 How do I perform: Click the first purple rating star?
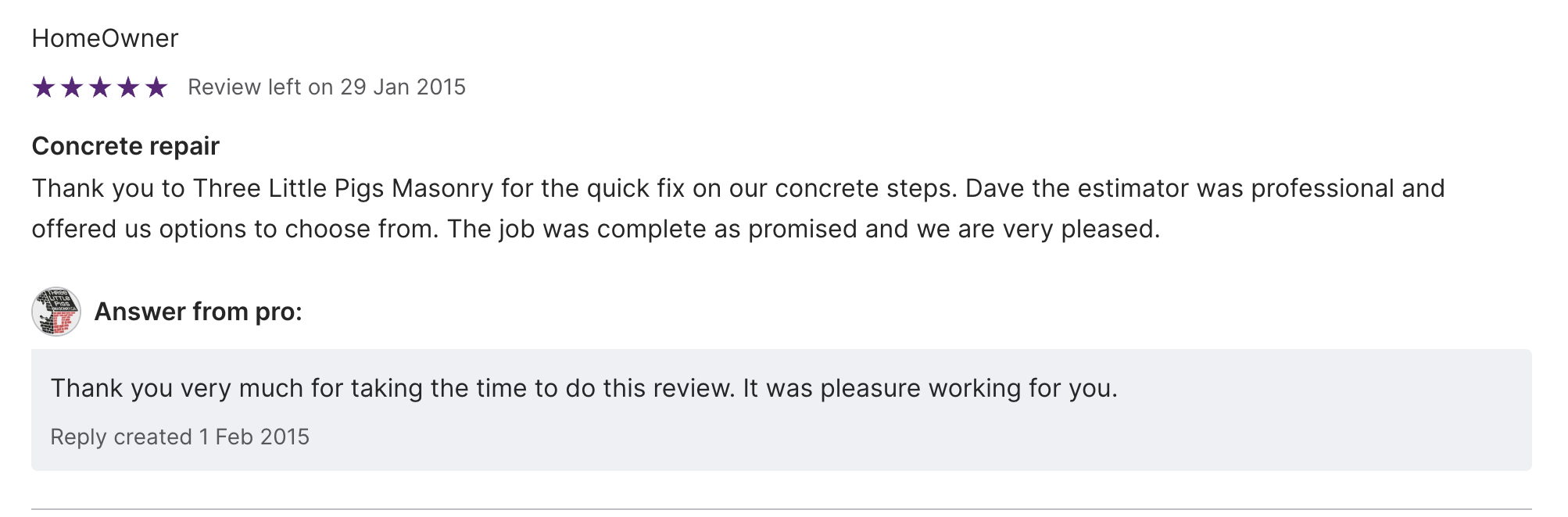(44, 87)
